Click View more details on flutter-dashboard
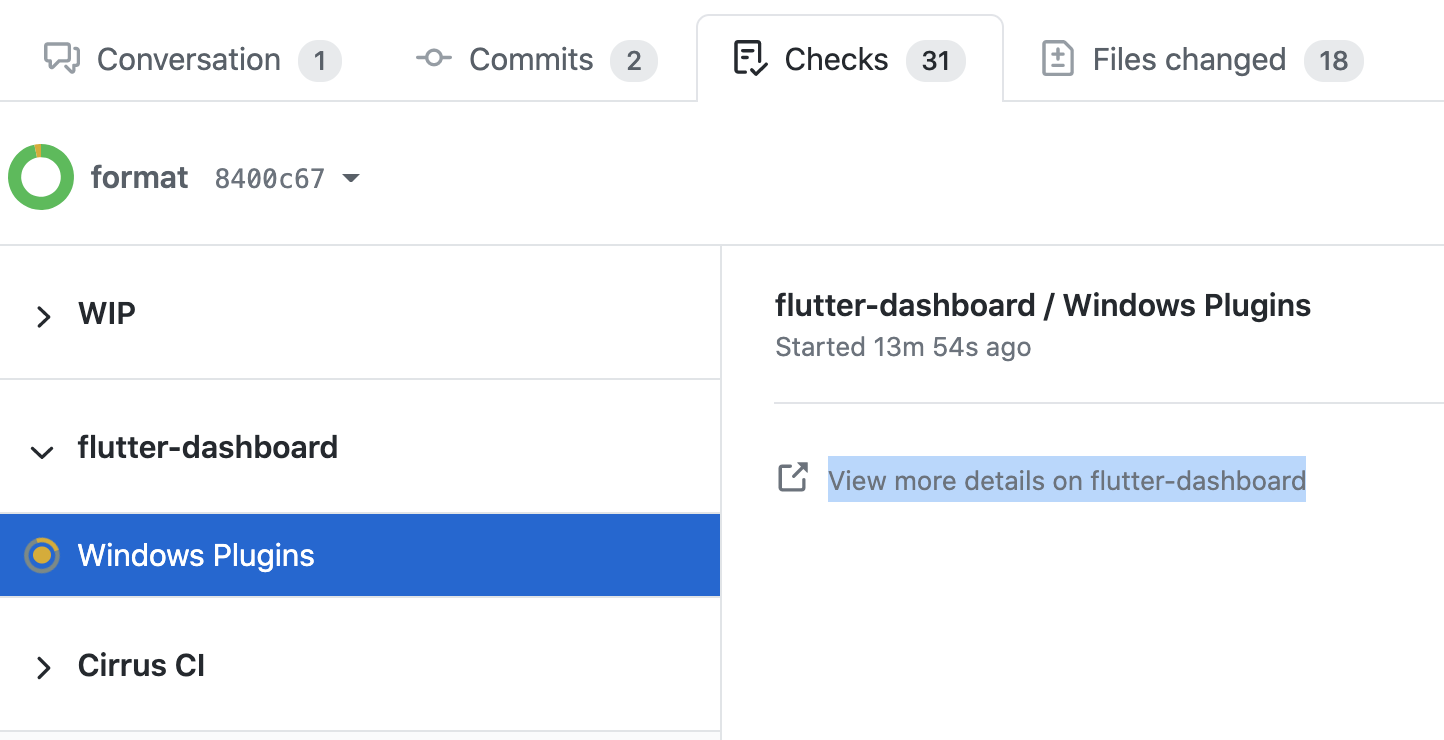 click(1066, 480)
